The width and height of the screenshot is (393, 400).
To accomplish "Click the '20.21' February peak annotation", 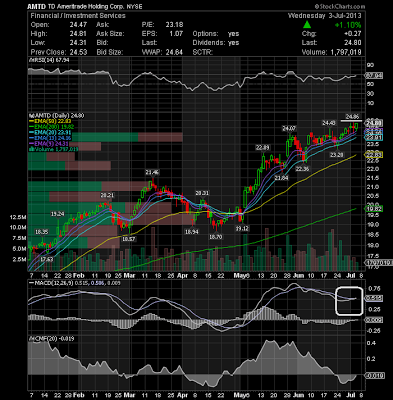I will coord(107,195).
